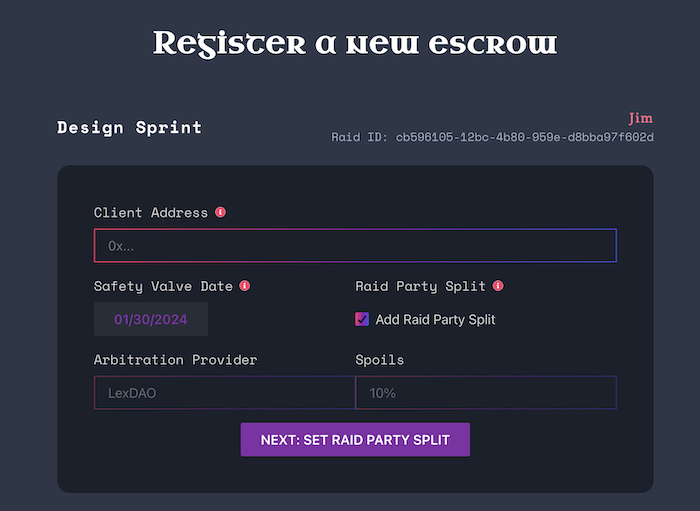
Task: Click the "Raid ID:" prefix text
Action: pyautogui.click(x=361, y=137)
